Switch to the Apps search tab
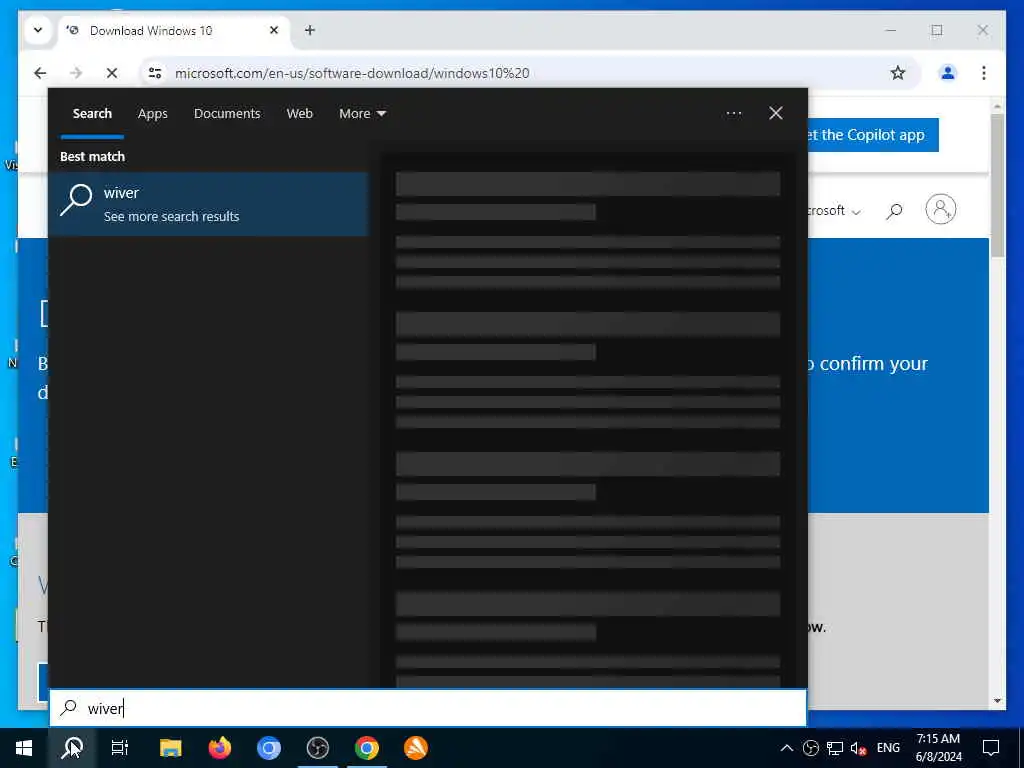The height and width of the screenshot is (768, 1024). (x=153, y=114)
